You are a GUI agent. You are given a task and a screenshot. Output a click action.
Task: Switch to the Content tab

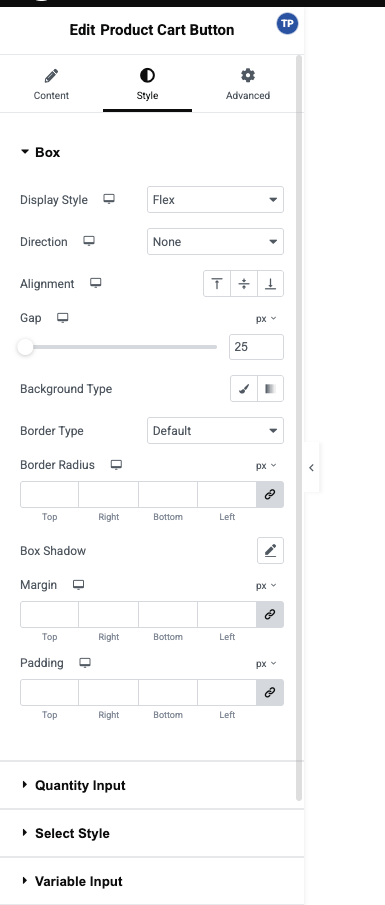[x=51, y=84]
